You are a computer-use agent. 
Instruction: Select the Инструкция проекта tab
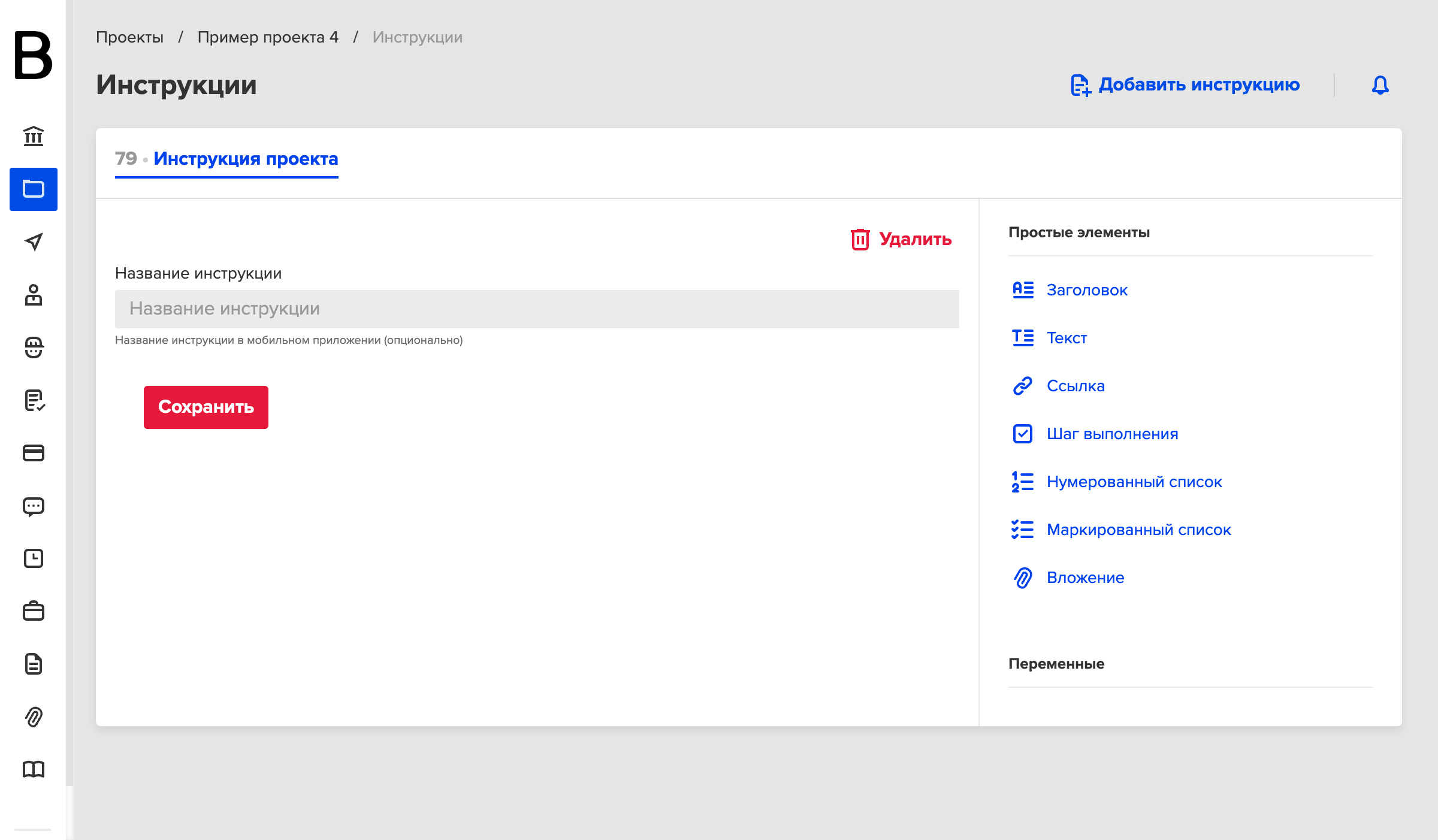[226, 159]
